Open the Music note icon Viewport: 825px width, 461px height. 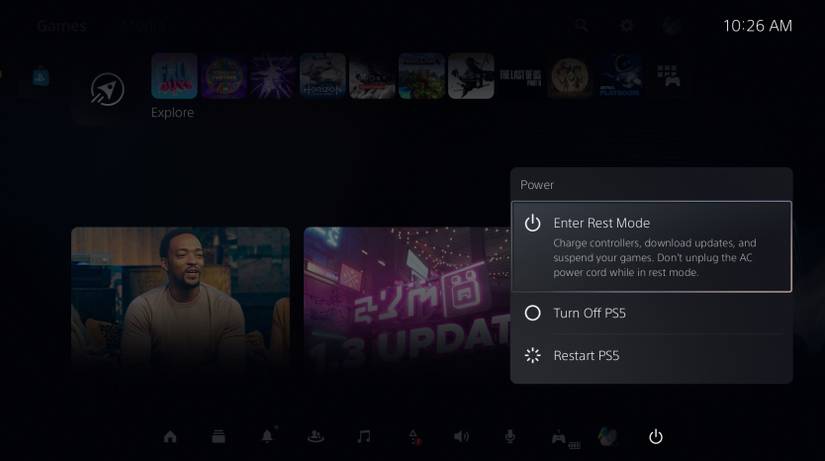coord(364,437)
